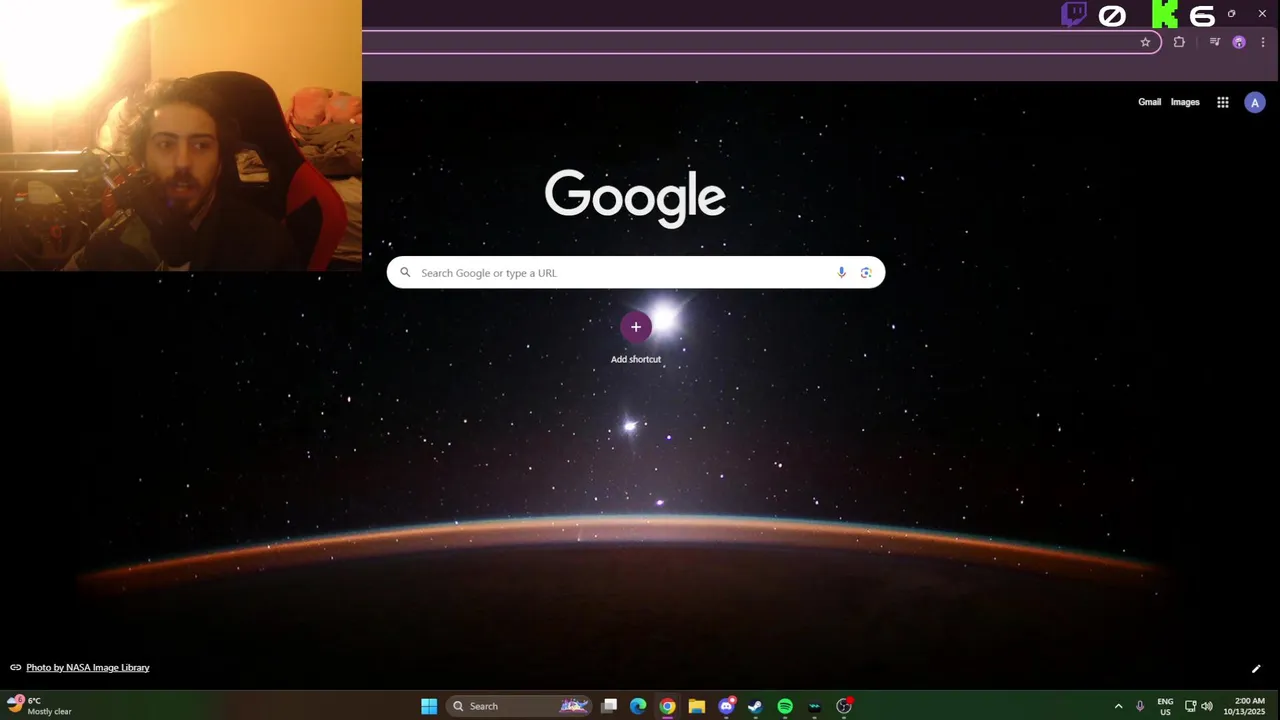This screenshot has width=1280, height=720.
Task: Open Task View from the taskbar
Action: click(609, 706)
